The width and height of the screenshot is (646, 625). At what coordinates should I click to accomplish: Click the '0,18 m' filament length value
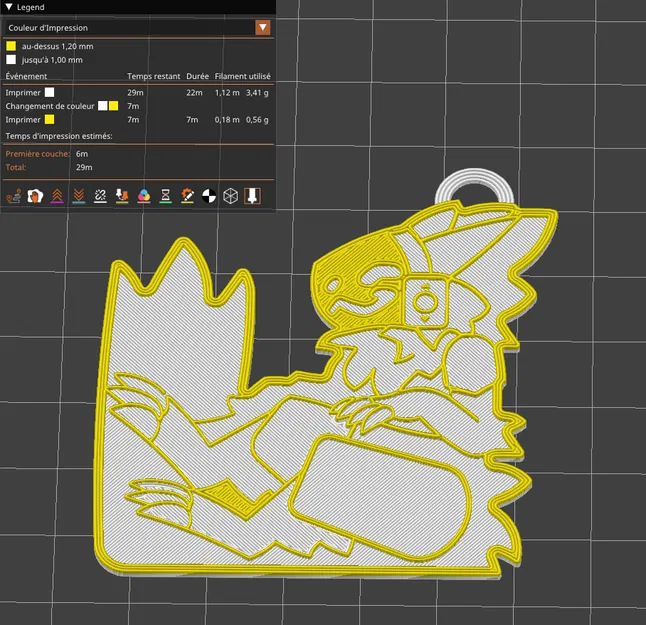point(227,120)
